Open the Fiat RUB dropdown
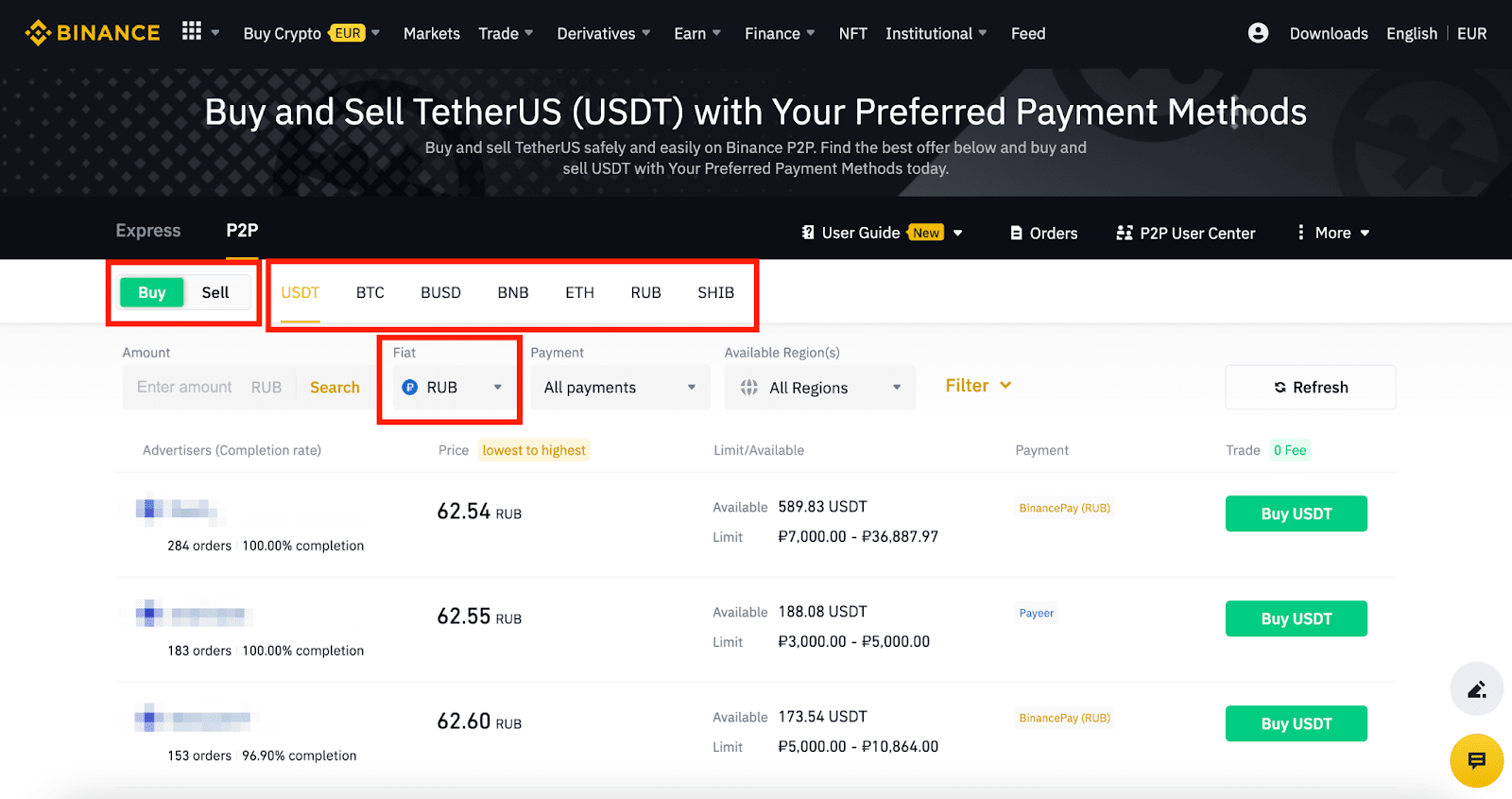Viewport: 1512px width, 799px height. 453,388
